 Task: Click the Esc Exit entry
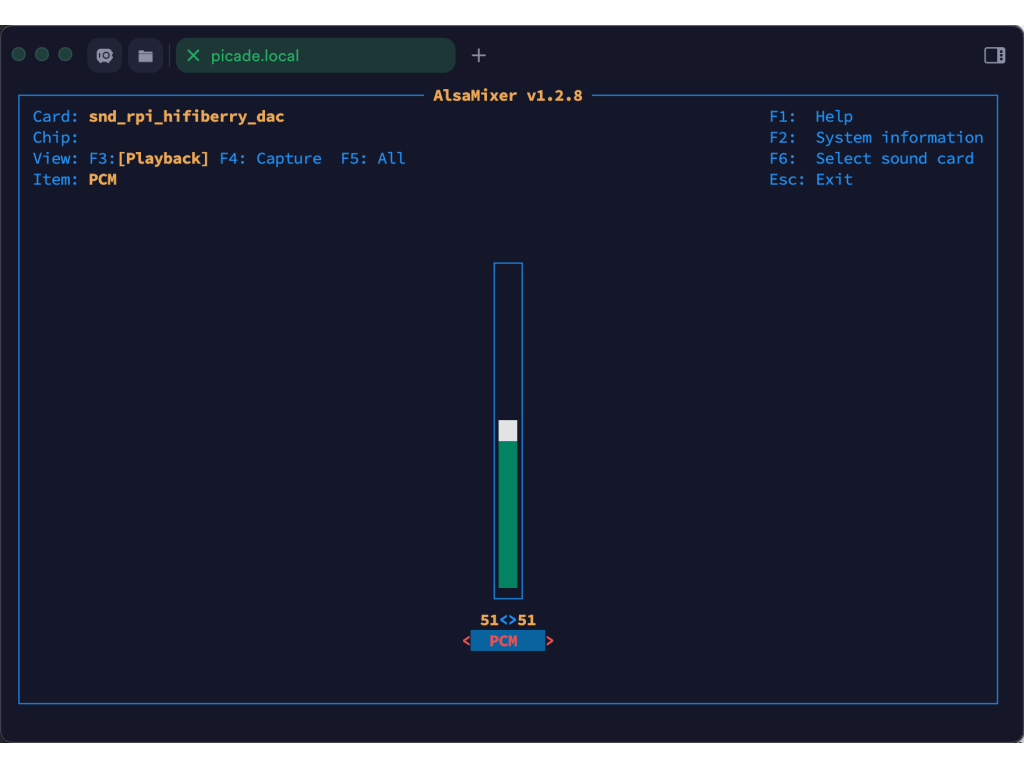pos(811,179)
